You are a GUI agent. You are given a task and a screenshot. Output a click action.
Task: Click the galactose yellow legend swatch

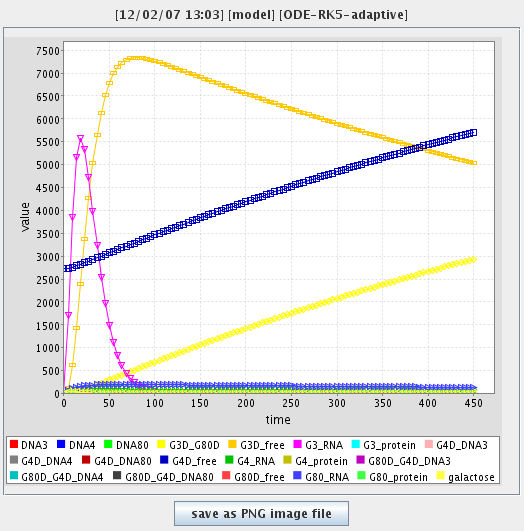[440, 475]
